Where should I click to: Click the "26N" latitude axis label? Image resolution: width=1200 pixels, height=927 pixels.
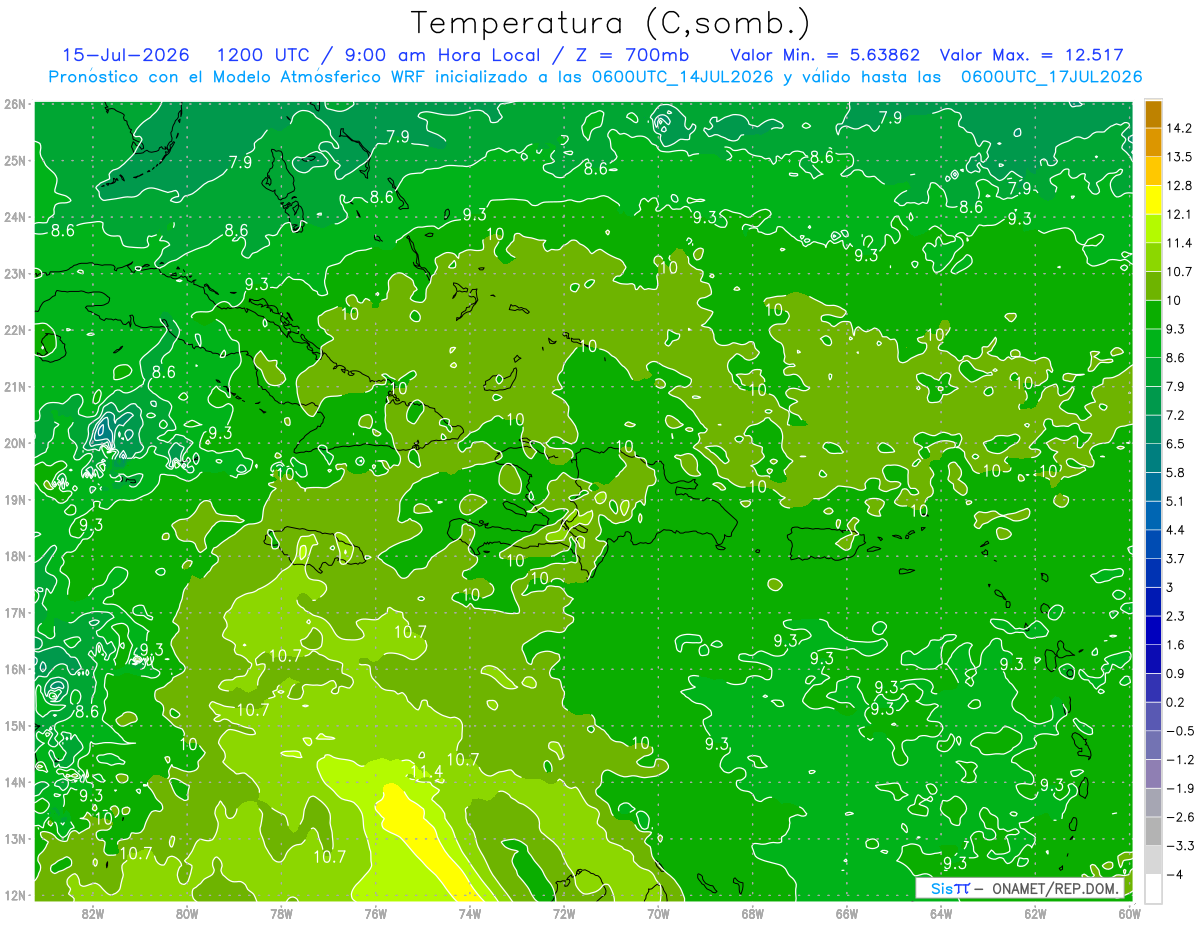point(15,104)
